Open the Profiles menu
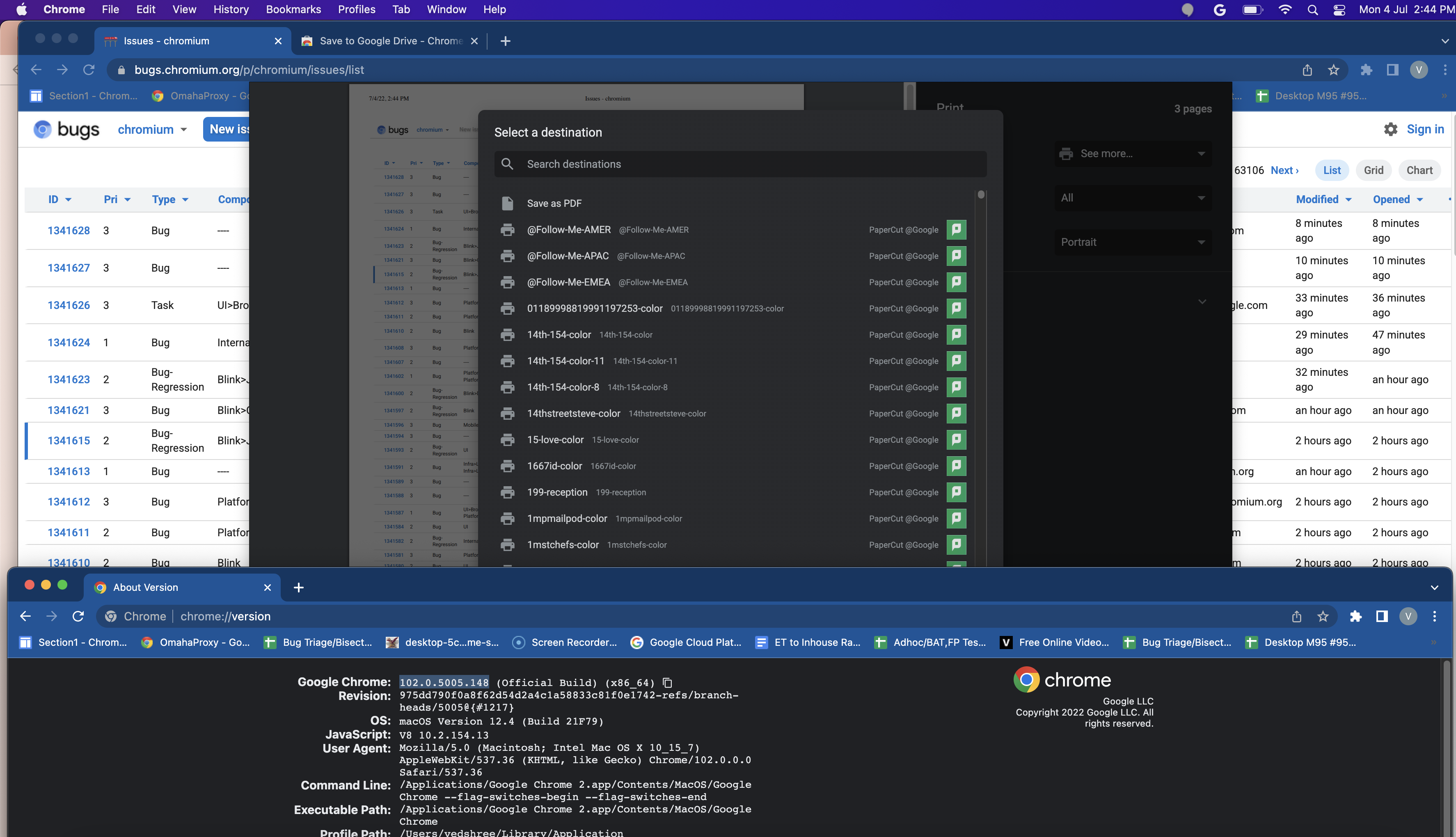1456x837 pixels. point(356,10)
